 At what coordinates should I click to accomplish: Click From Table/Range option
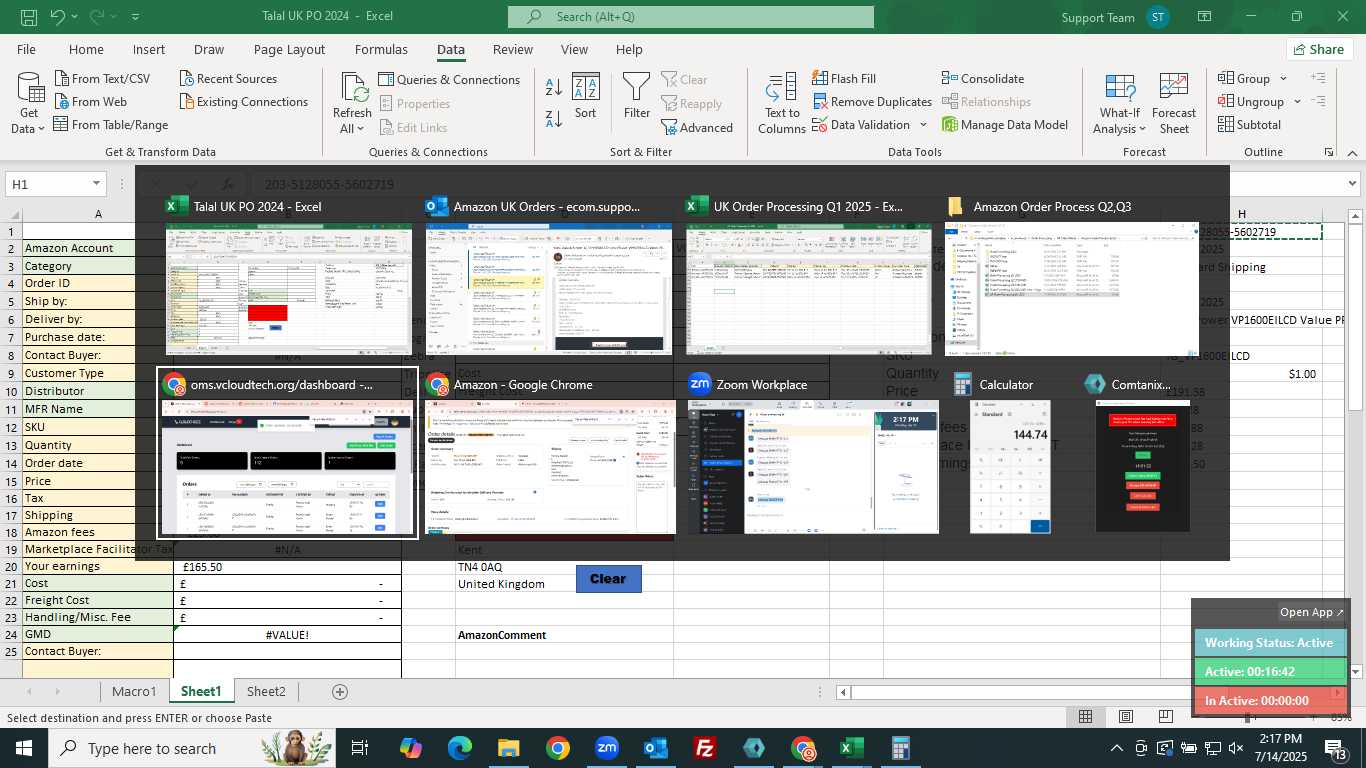[x=110, y=125]
